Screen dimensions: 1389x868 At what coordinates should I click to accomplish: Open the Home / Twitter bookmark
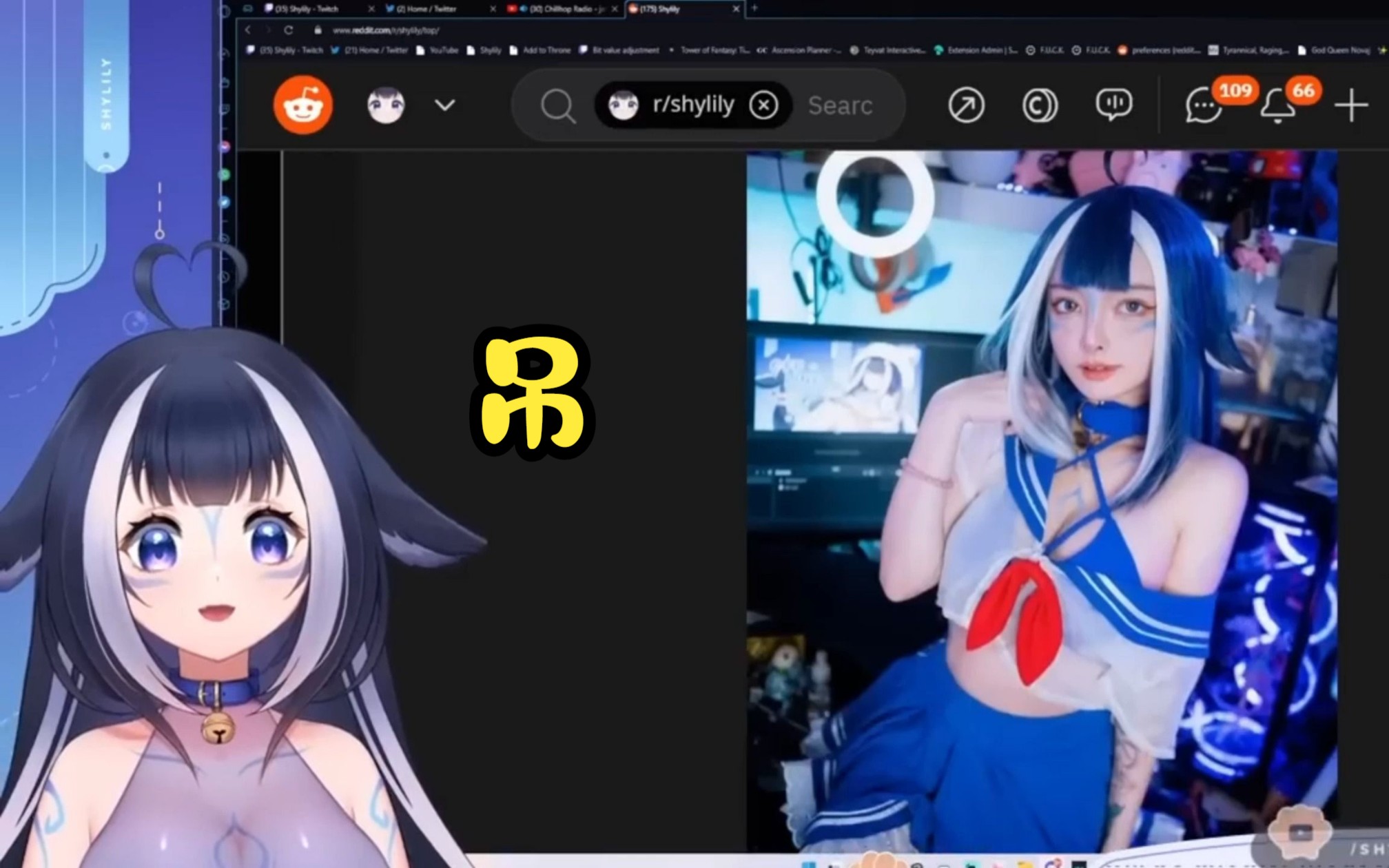point(369,50)
